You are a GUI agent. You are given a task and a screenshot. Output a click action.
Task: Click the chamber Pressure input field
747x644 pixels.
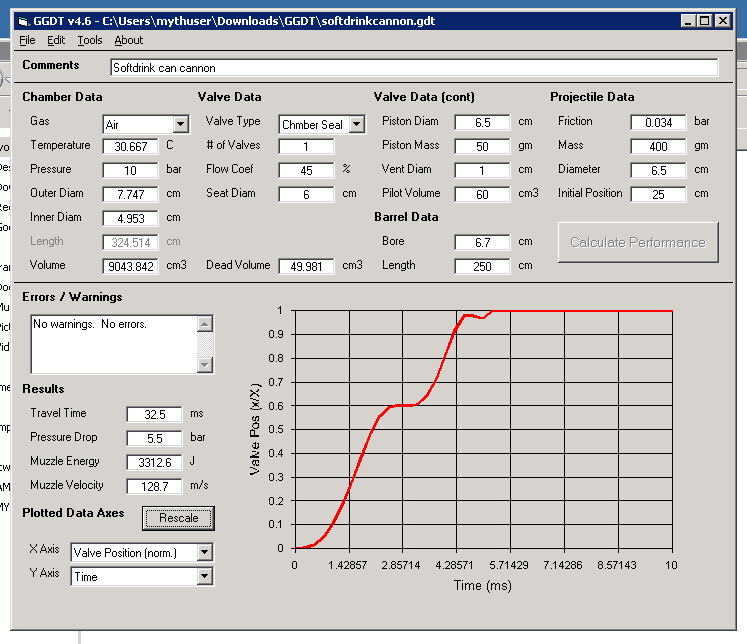pos(131,170)
